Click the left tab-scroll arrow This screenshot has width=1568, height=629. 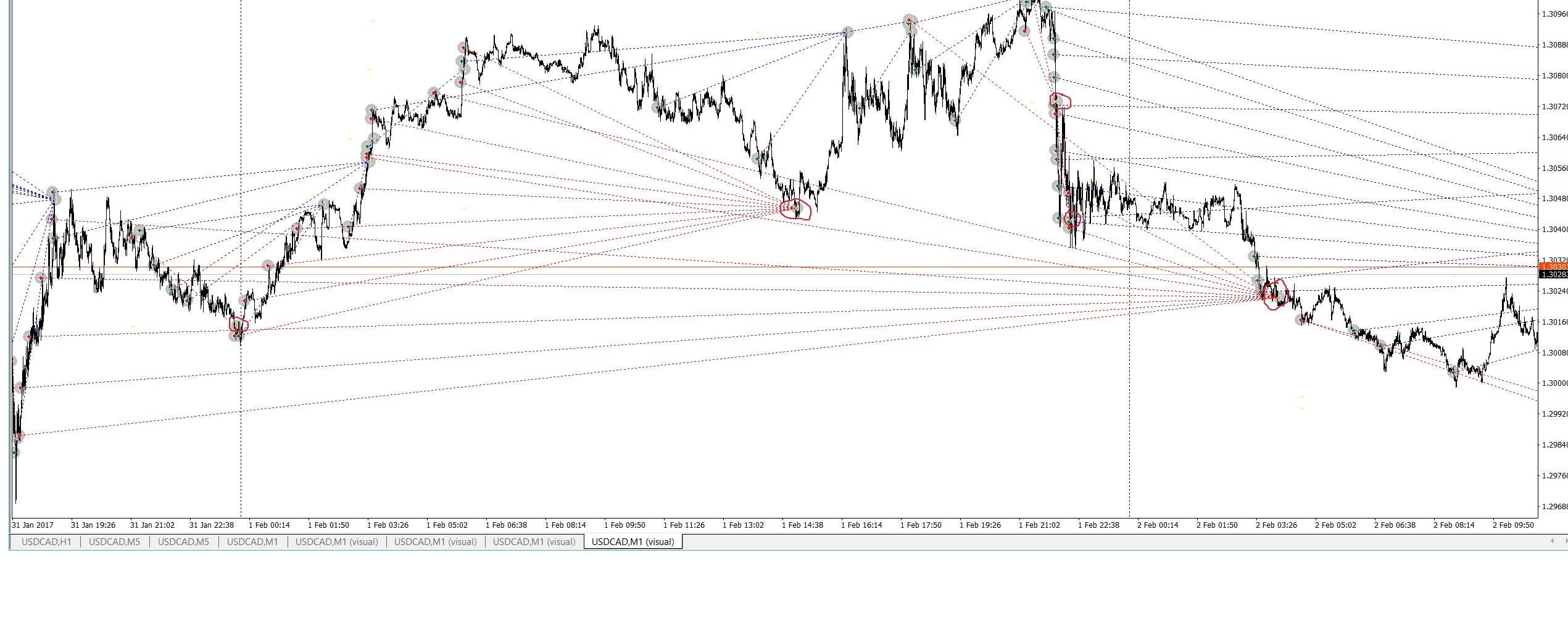point(1552,541)
